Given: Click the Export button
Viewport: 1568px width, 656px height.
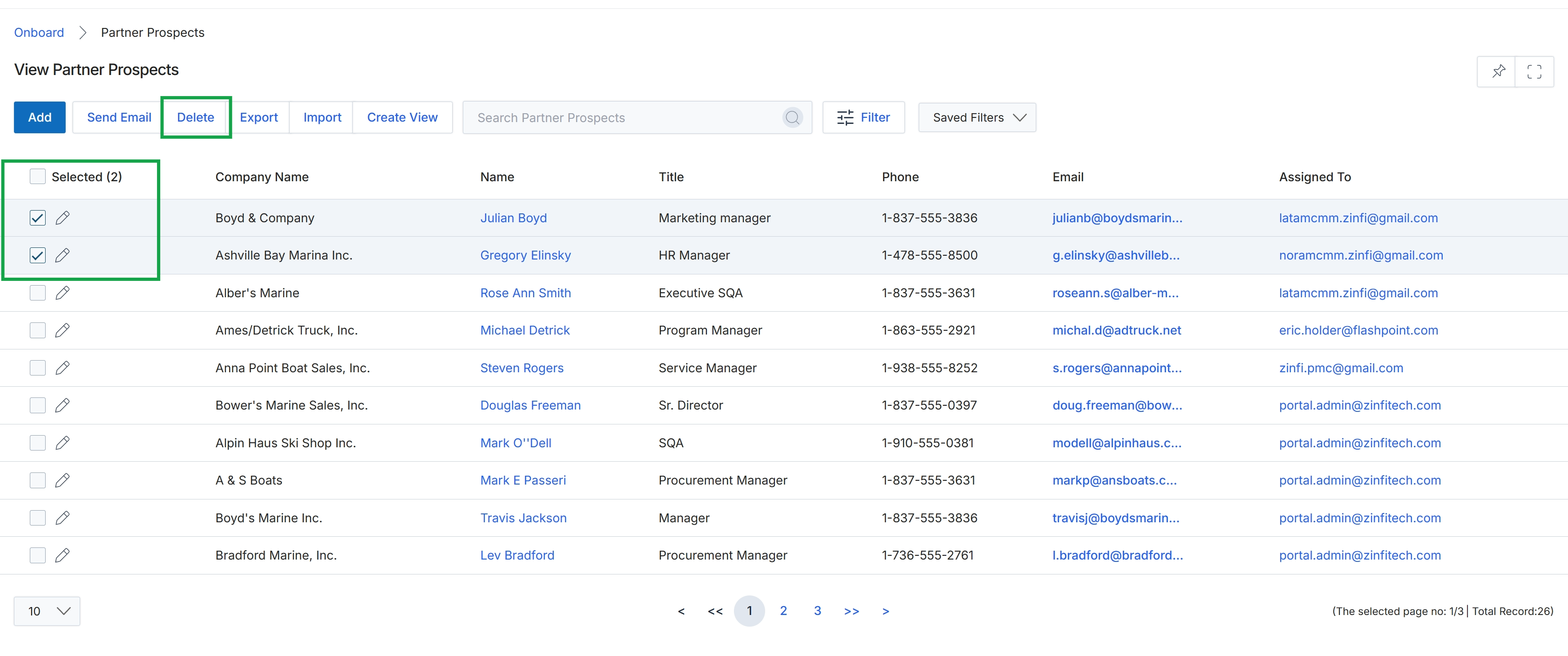Looking at the screenshot, I should pyautogui.click(x=259, y=117).
